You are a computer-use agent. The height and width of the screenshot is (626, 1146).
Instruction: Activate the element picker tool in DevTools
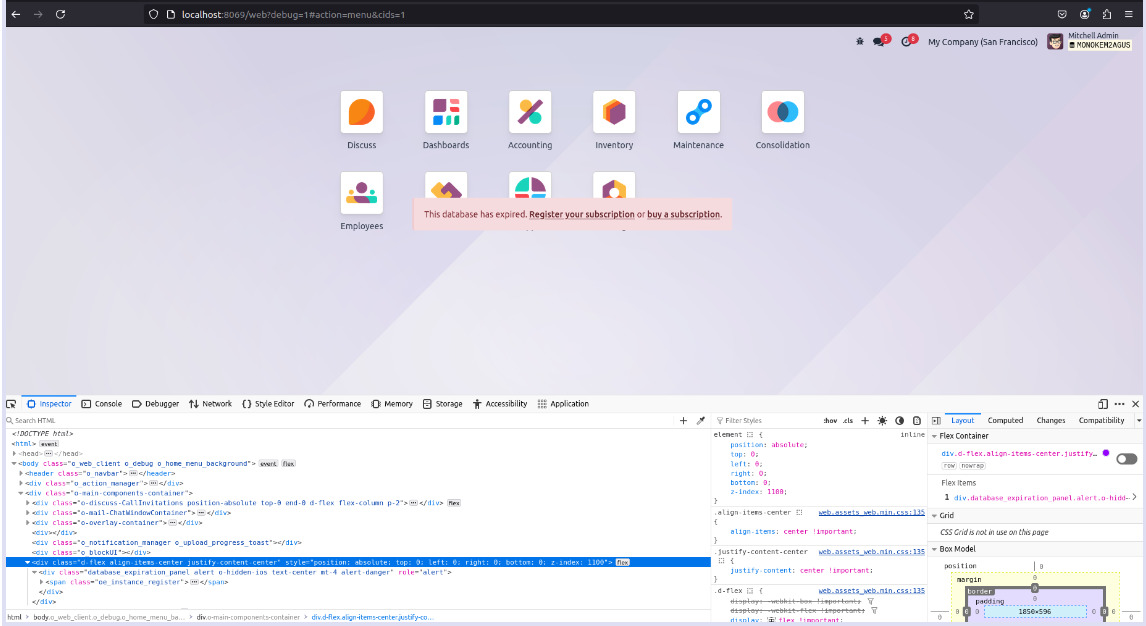pyautogui.click(x=11, y=404)
